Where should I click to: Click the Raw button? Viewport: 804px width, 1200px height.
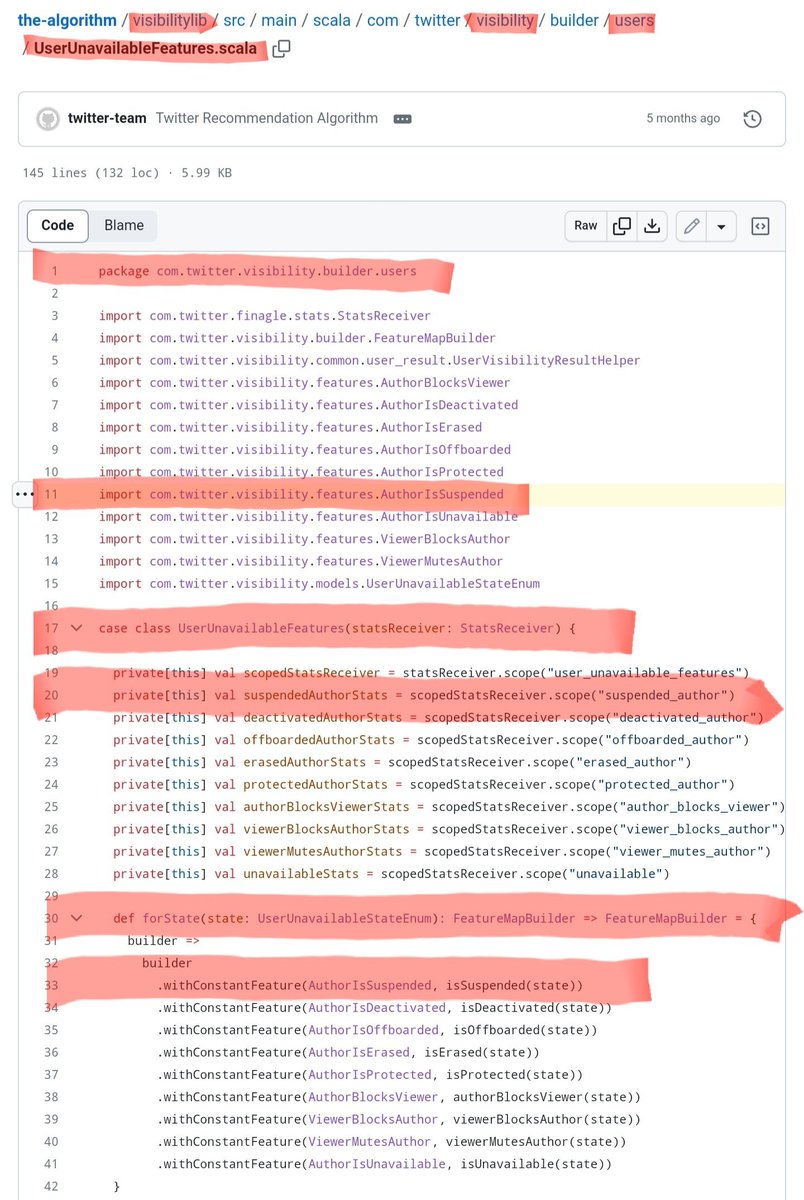click(585, 226)
